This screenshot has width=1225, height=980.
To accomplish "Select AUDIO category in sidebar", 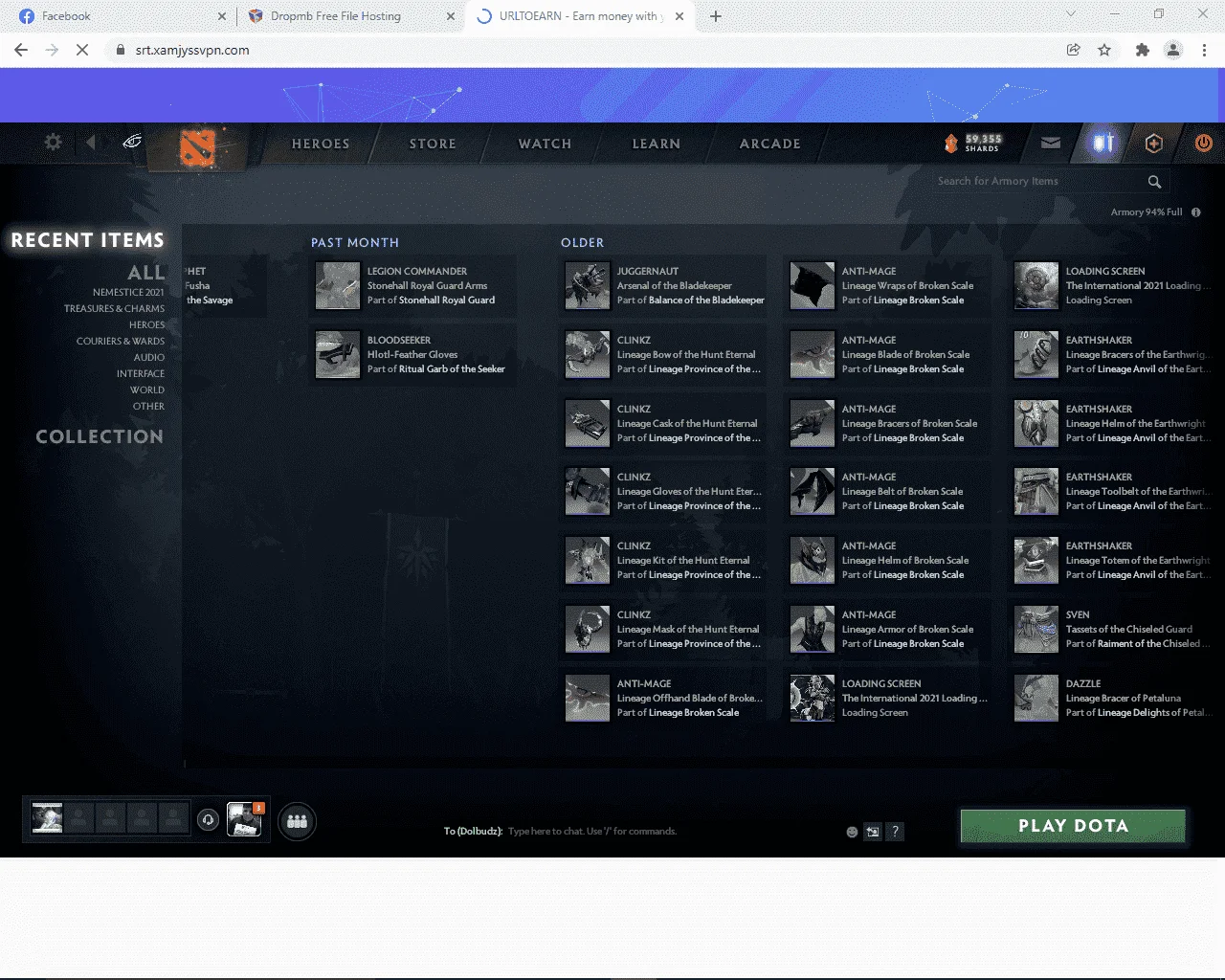I will pyautogui.click(x=148, y=358).
